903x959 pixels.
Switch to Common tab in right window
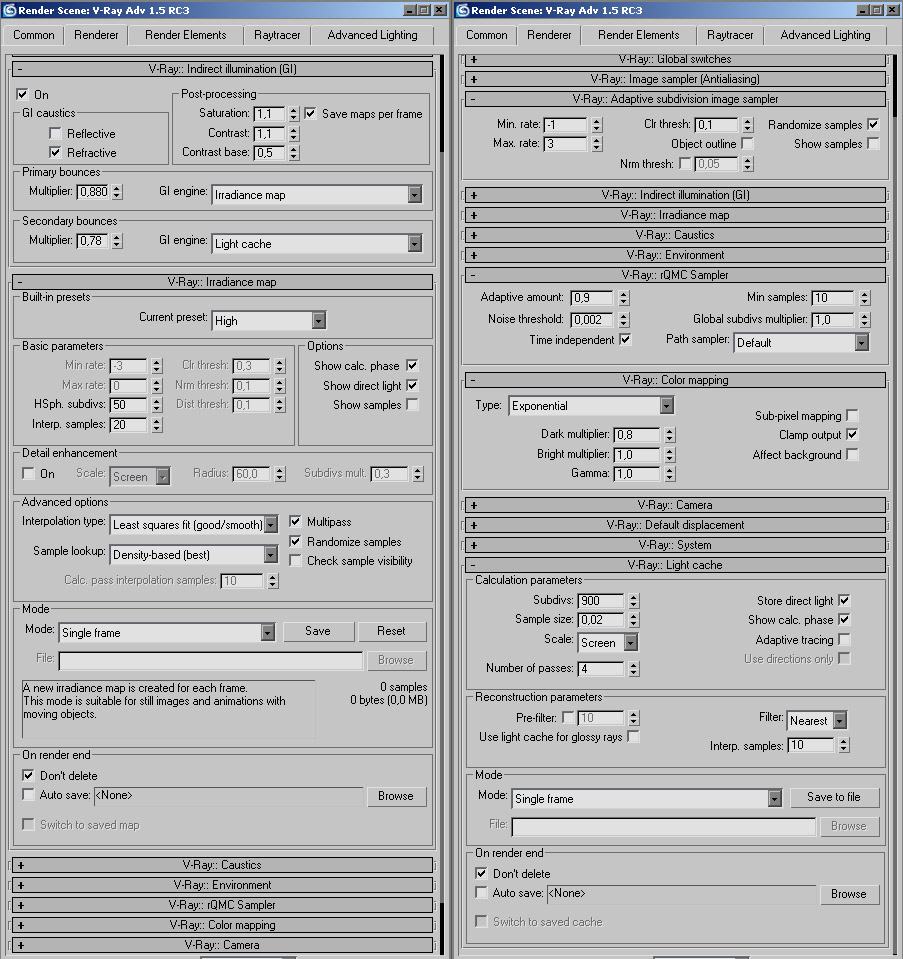(x=486, y=35)
